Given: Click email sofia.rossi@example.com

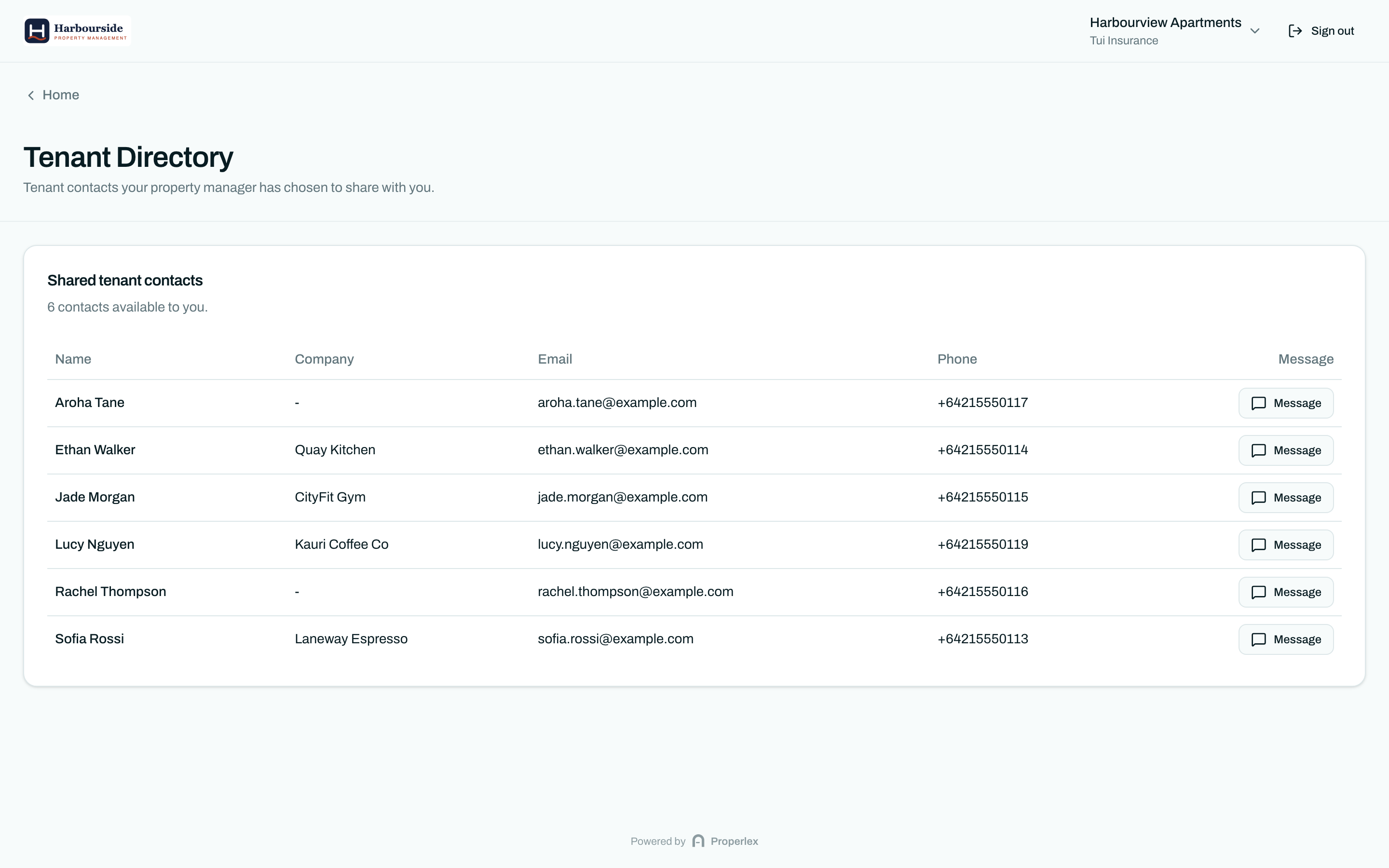Looking at the screenshot, I should tap(615, 638).
